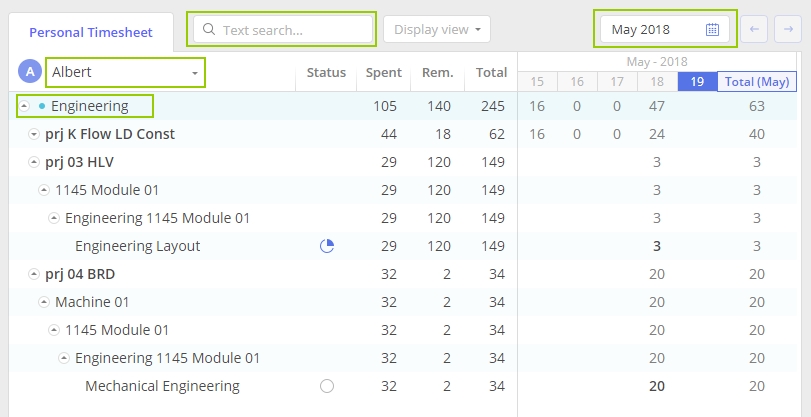
Task: Select day 18 column header
Action: pos(657,82)
